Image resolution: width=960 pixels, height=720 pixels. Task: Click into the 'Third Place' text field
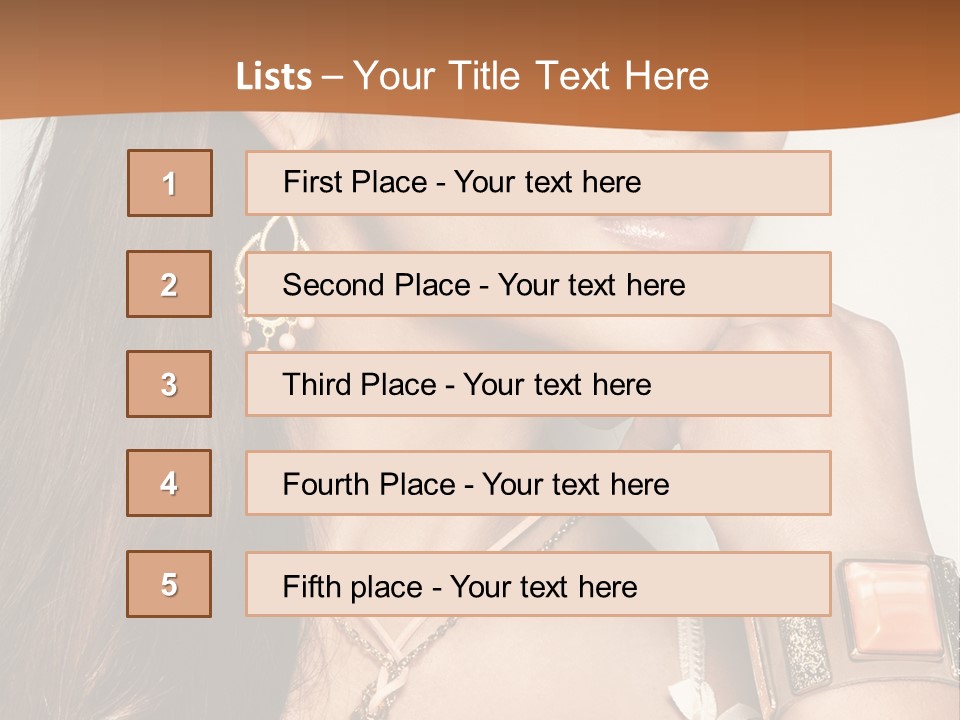pyautogui.click(x=538, y=384)
